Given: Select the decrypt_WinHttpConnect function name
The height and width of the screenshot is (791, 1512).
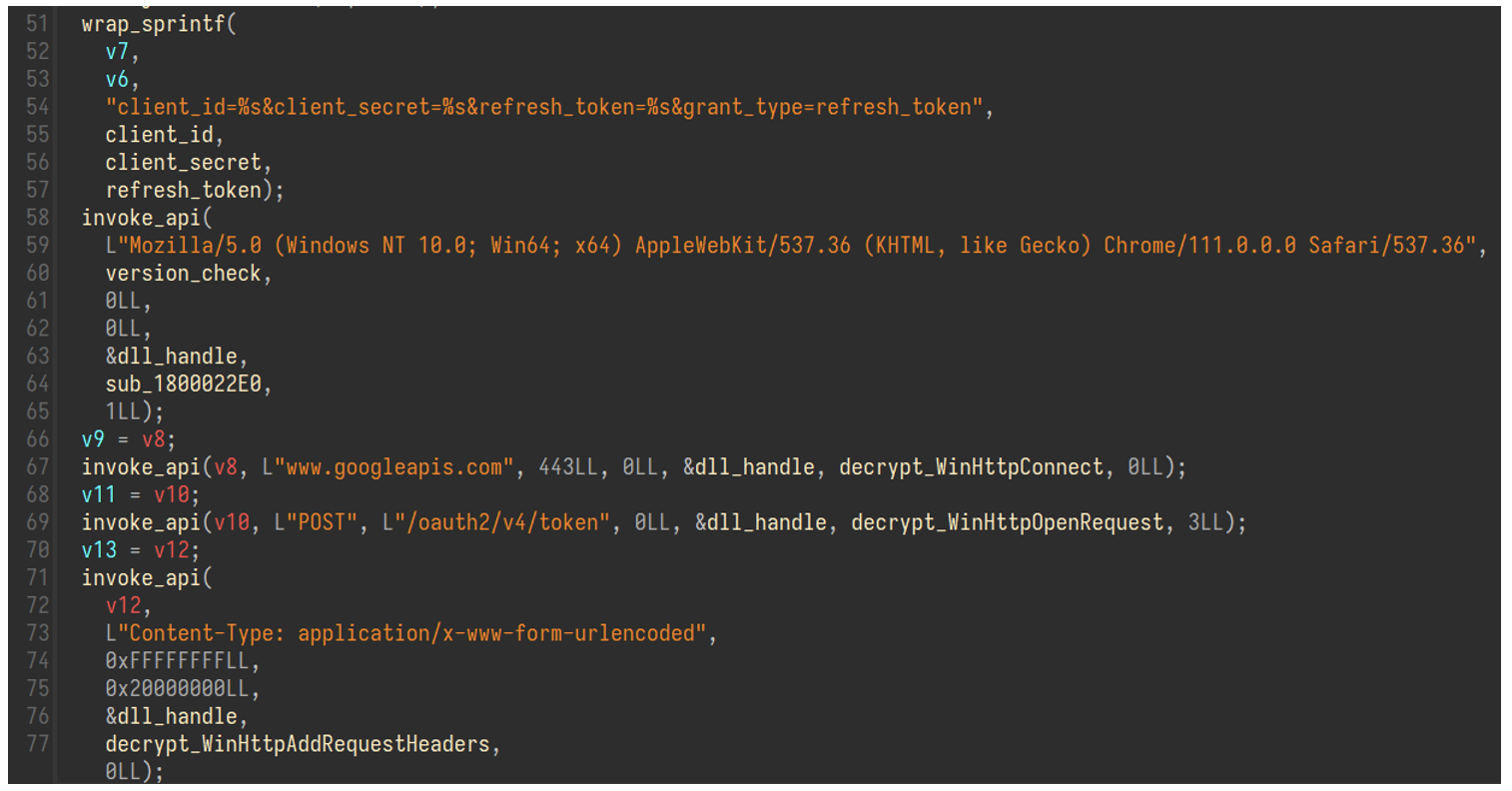Looking at the screenshot, I should 971,466.
